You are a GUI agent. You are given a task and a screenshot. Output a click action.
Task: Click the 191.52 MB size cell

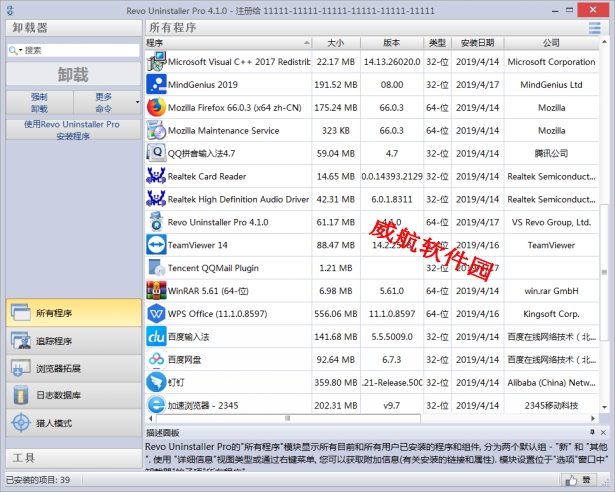click(x=336, y=85)
